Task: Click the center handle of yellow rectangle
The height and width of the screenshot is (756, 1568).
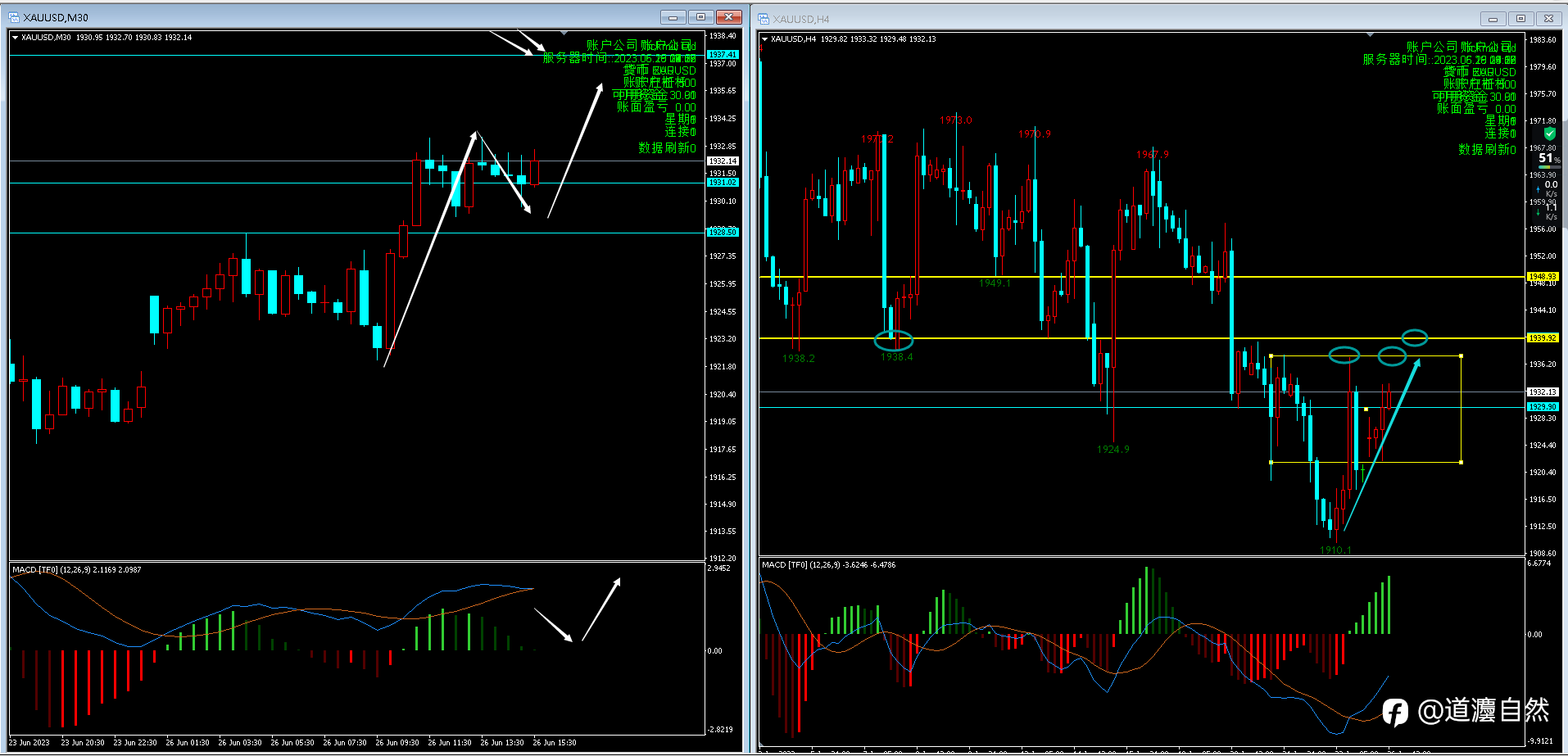Action: (x=1366, y=410)
